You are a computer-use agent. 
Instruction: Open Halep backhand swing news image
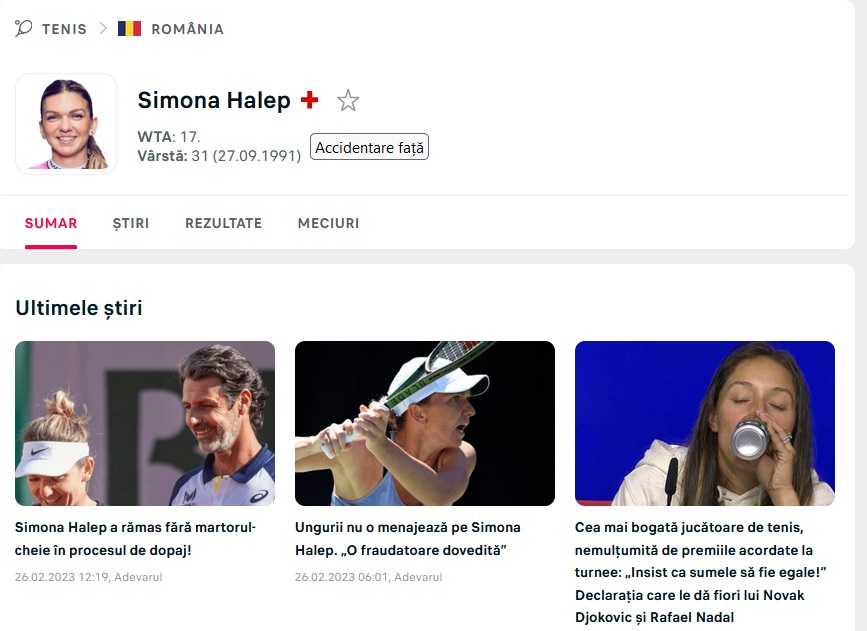coord(425,423)
